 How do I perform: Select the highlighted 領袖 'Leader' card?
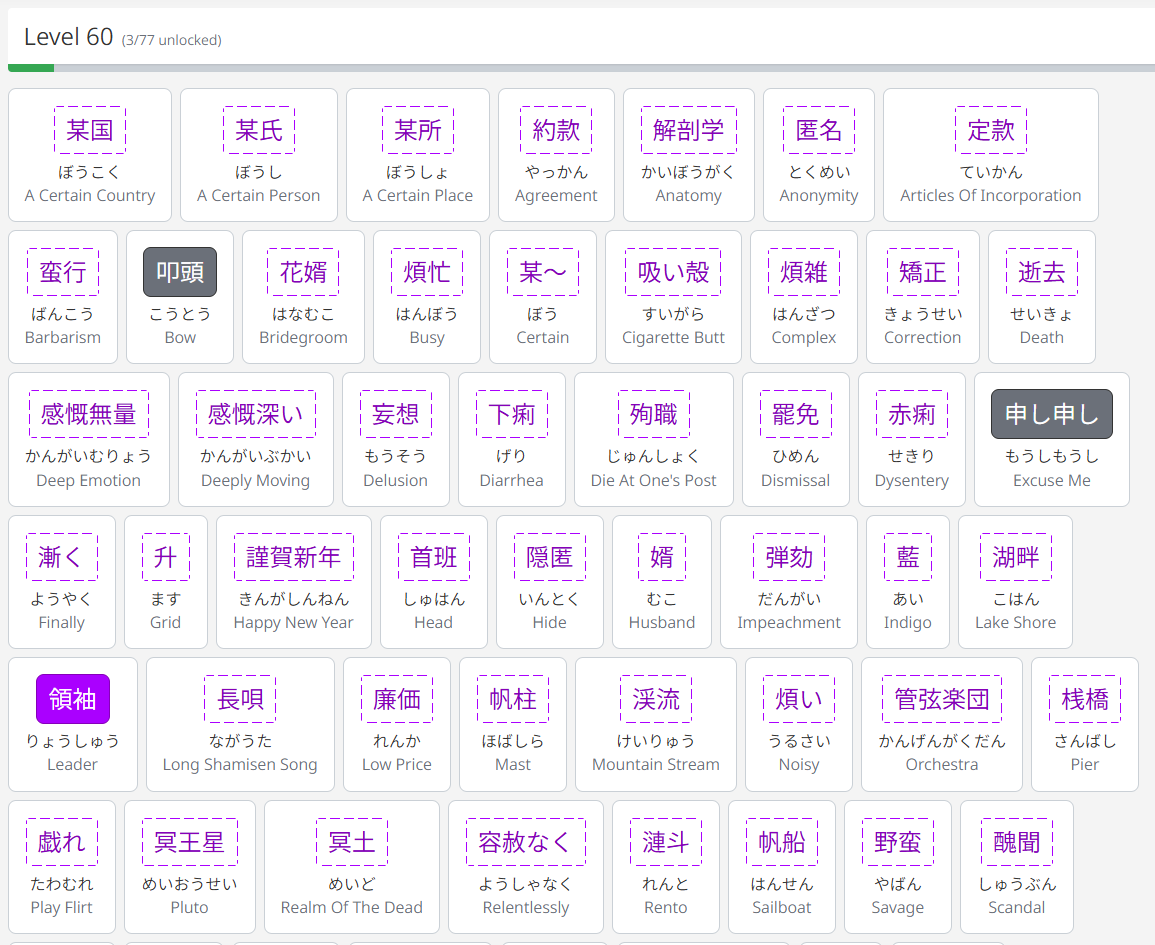click(73, 724)
